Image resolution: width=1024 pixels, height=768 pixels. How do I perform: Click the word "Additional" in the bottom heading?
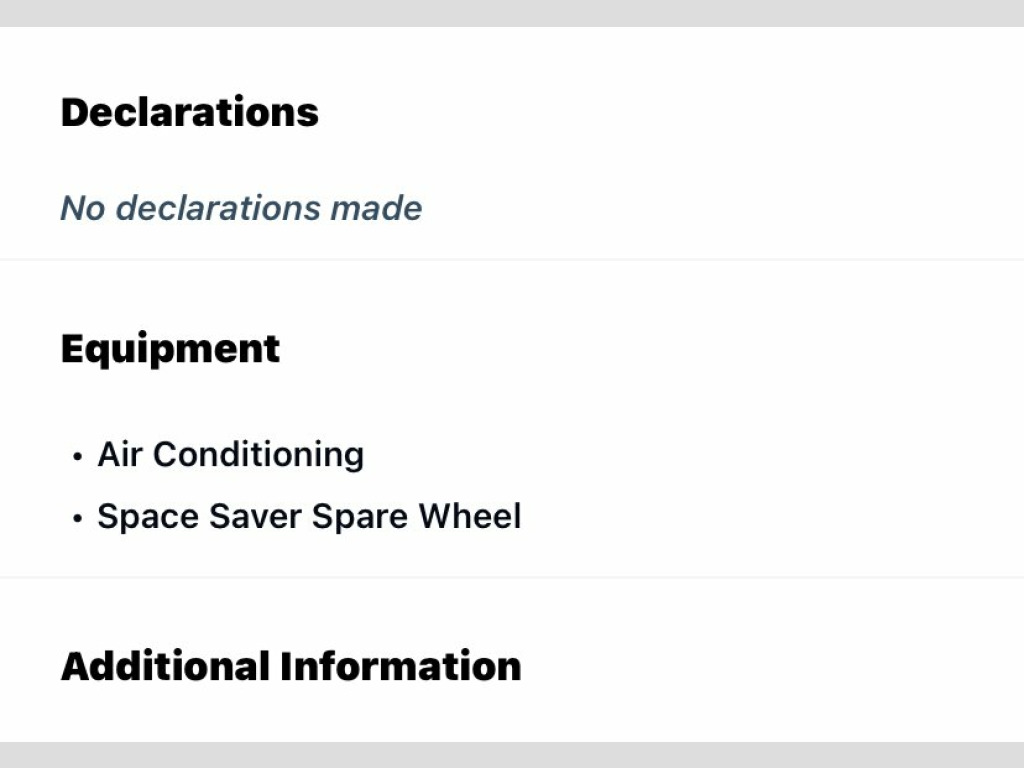[x=166, y=666]
